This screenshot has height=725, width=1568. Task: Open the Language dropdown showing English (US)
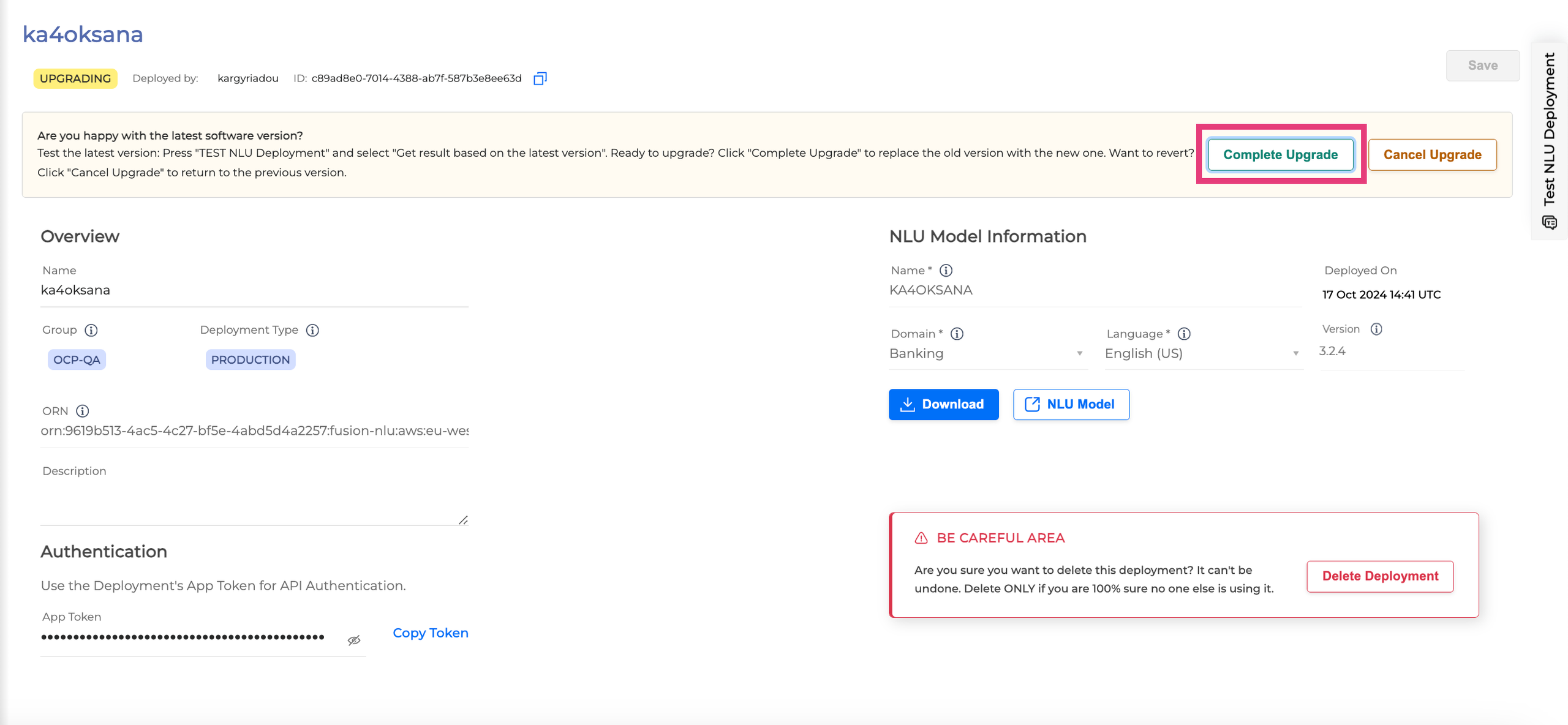1203,353
